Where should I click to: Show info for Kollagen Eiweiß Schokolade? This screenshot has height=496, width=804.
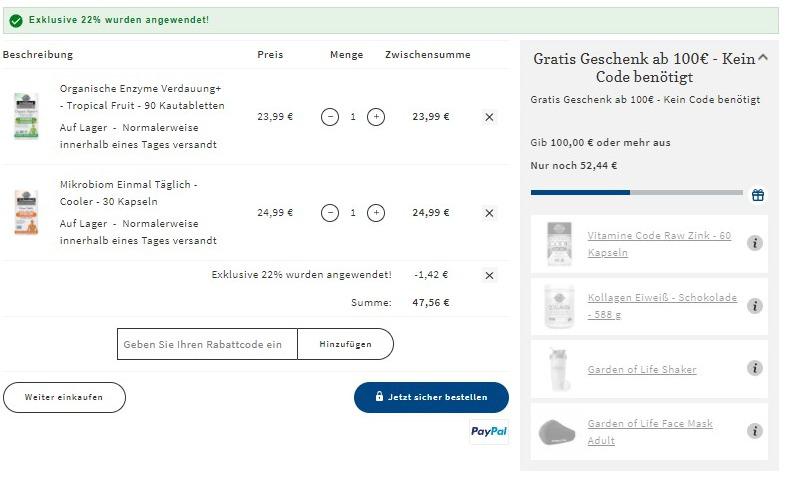pyautogui.click(x=755, y=306)
